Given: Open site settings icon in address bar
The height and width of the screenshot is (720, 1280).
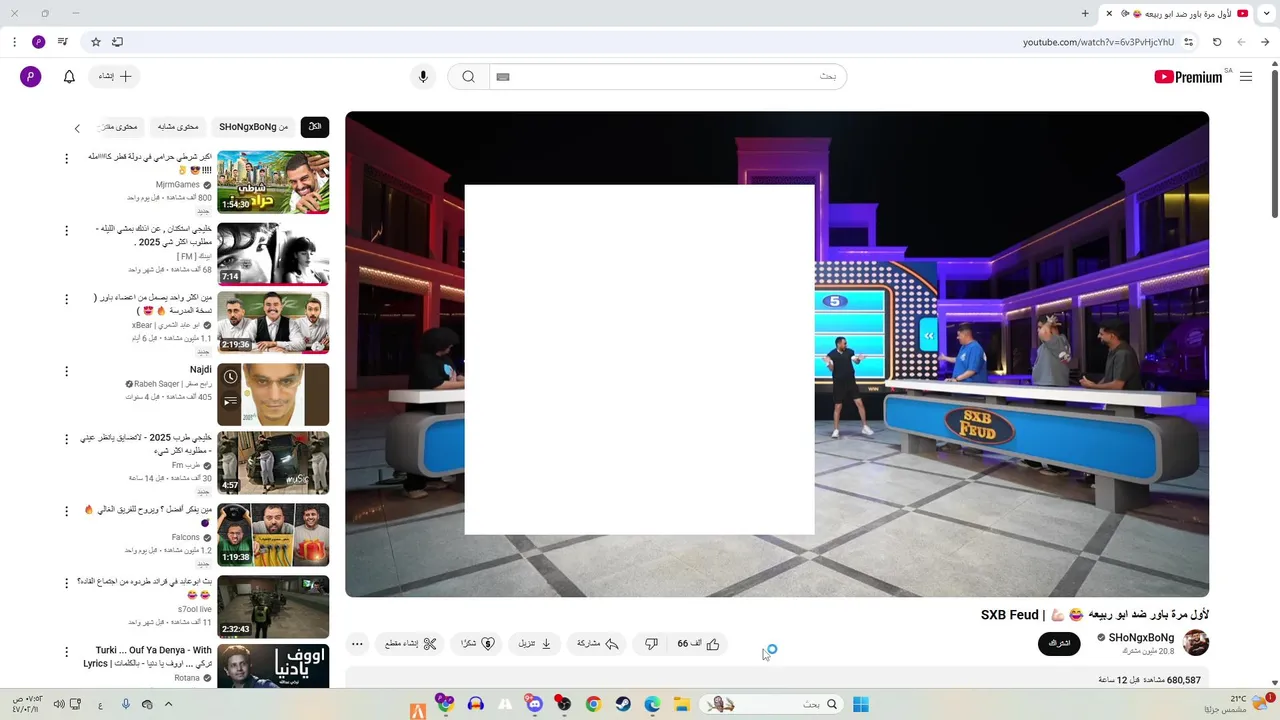Looking at the screenshot, I should (x=1188, y=42).
